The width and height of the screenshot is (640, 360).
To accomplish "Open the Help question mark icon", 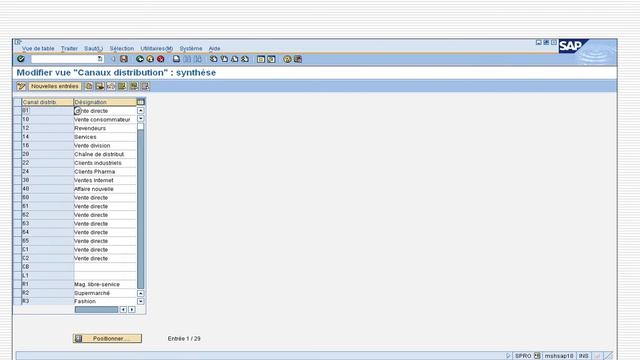I will coord(287,59).
